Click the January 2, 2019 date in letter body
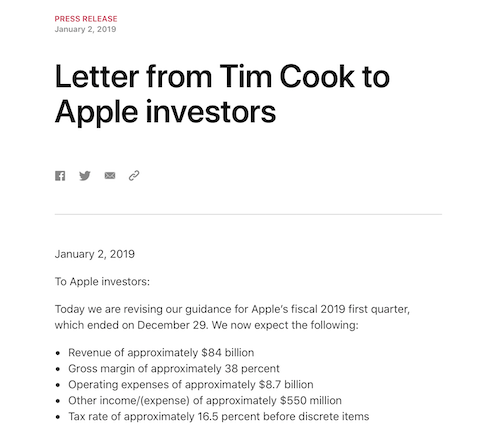Viewport: 500px width, 431px height. [x=95, y=254]
